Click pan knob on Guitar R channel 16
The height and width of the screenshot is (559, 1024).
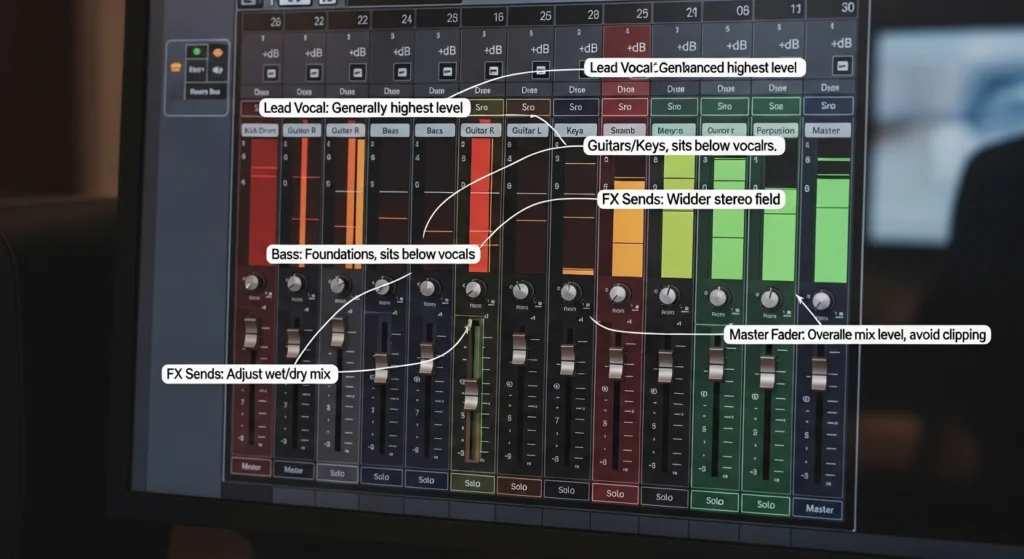[475, 289]
